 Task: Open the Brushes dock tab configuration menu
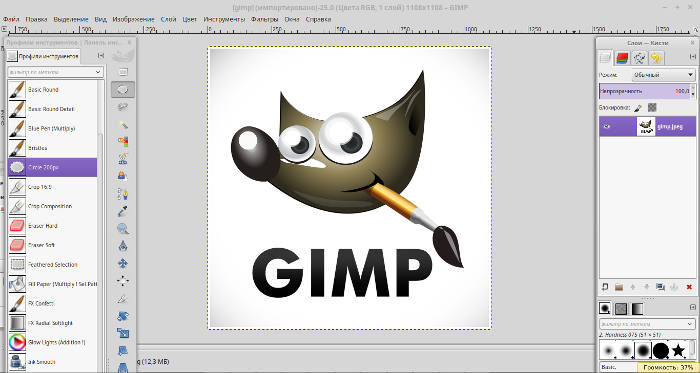coord(692,307)
